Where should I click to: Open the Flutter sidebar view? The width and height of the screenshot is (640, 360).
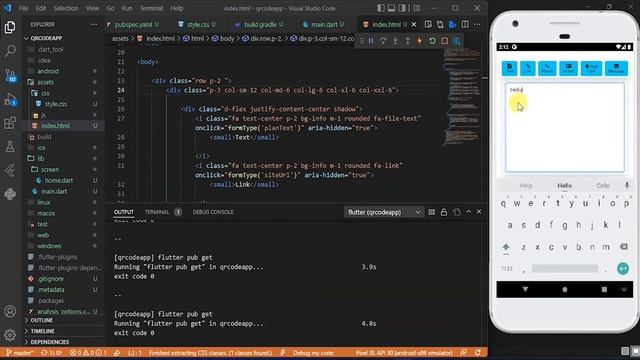click(10, 170)
